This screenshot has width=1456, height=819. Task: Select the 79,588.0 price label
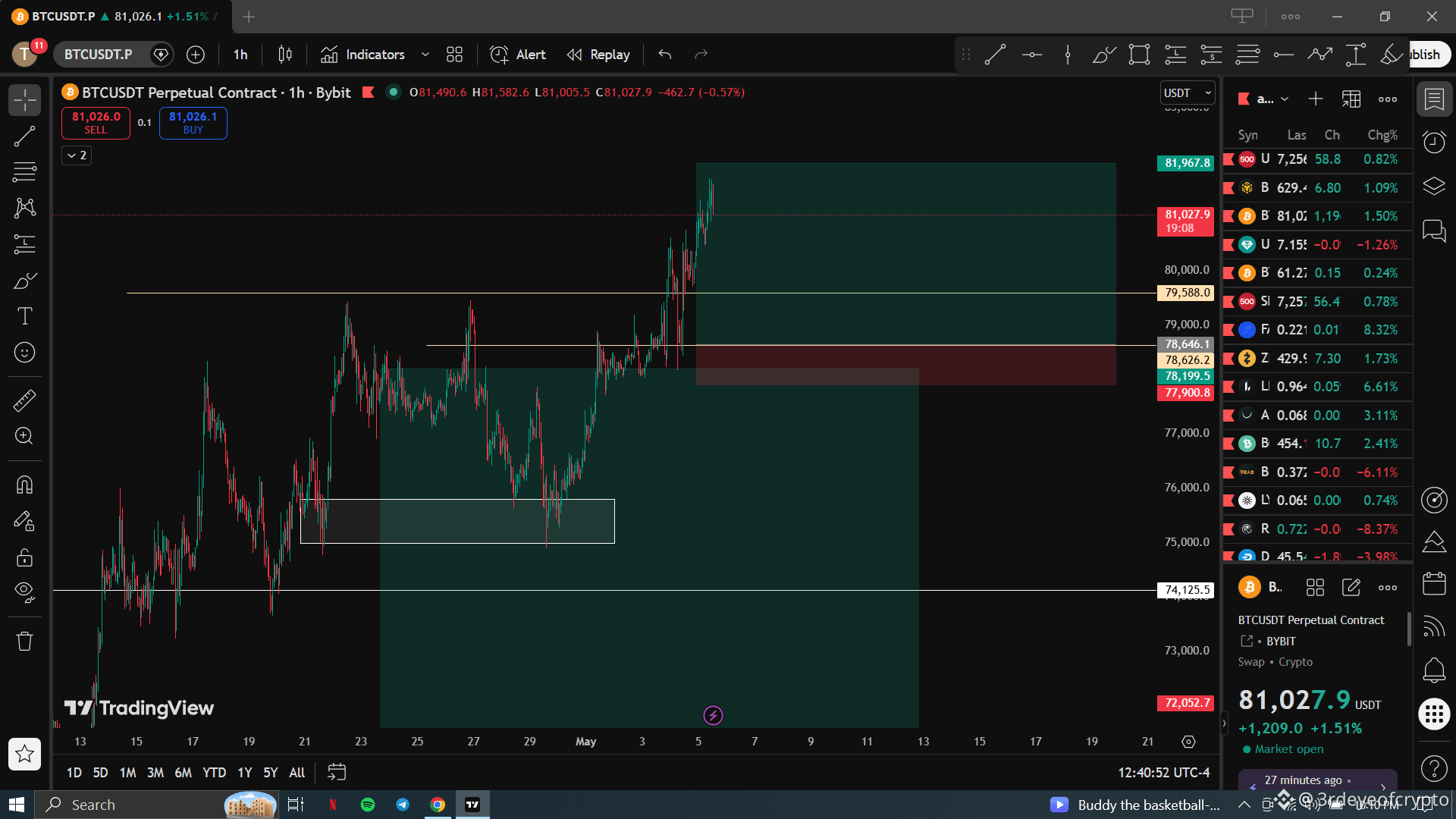[x=1186, y=293]
